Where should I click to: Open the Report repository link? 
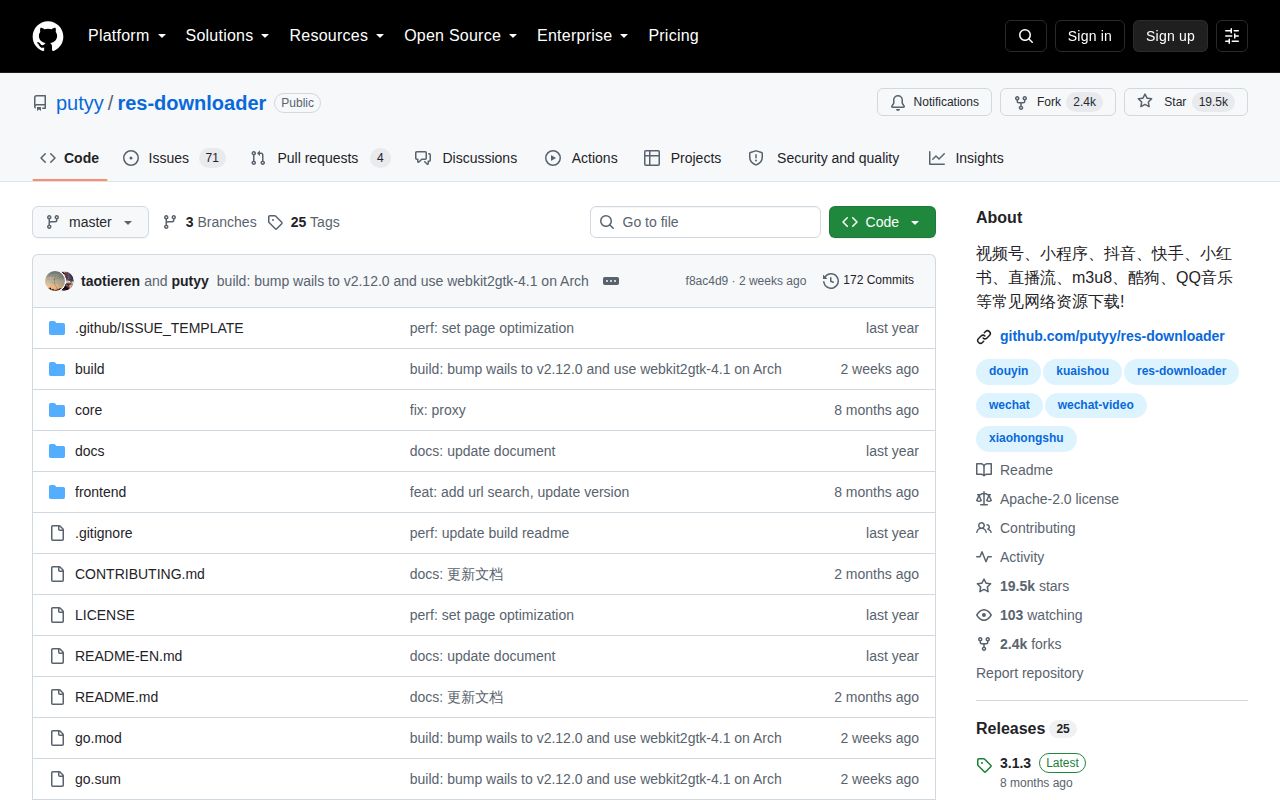coord(1030,673)
